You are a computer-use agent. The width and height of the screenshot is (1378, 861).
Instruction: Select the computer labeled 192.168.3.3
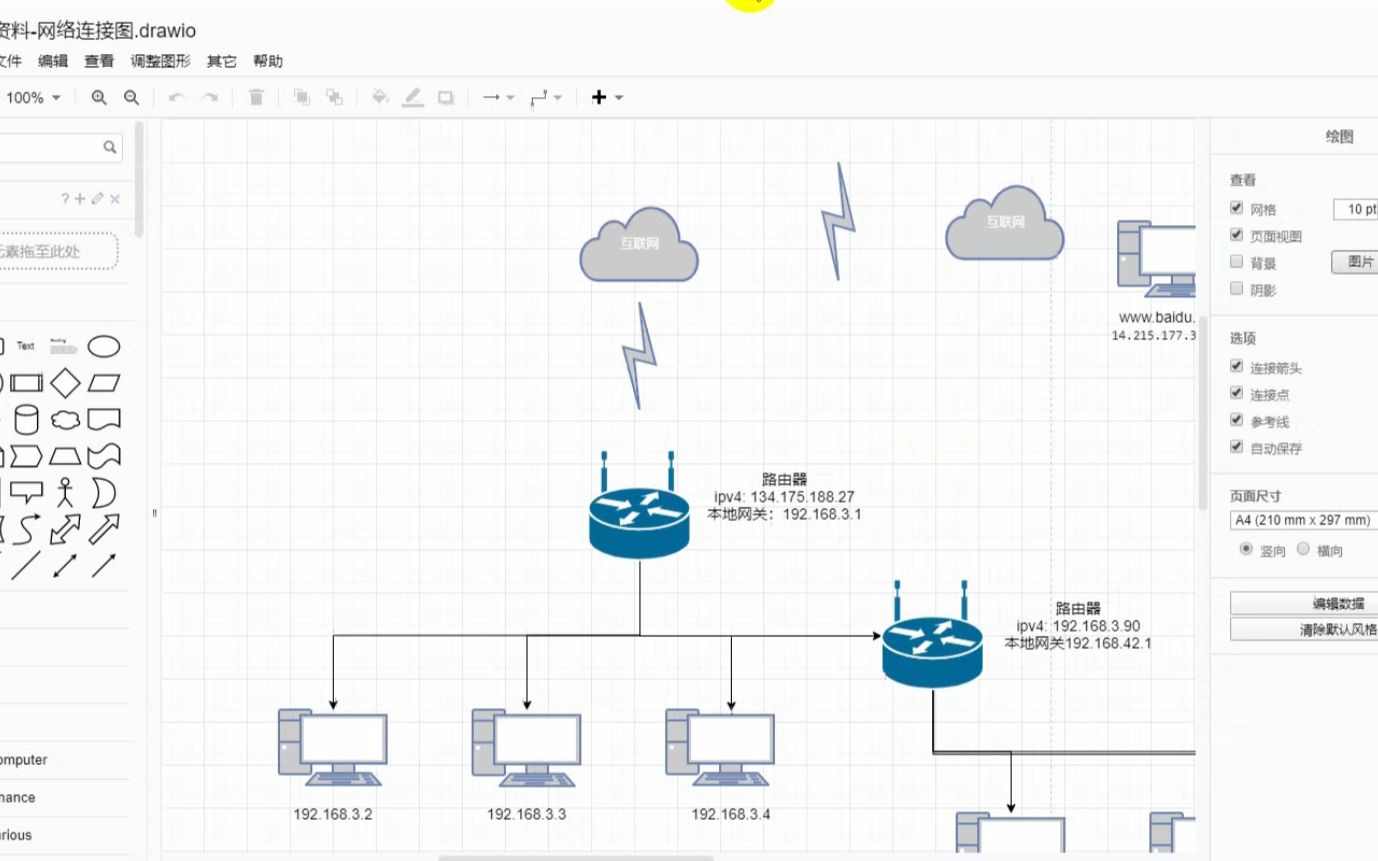526,748
